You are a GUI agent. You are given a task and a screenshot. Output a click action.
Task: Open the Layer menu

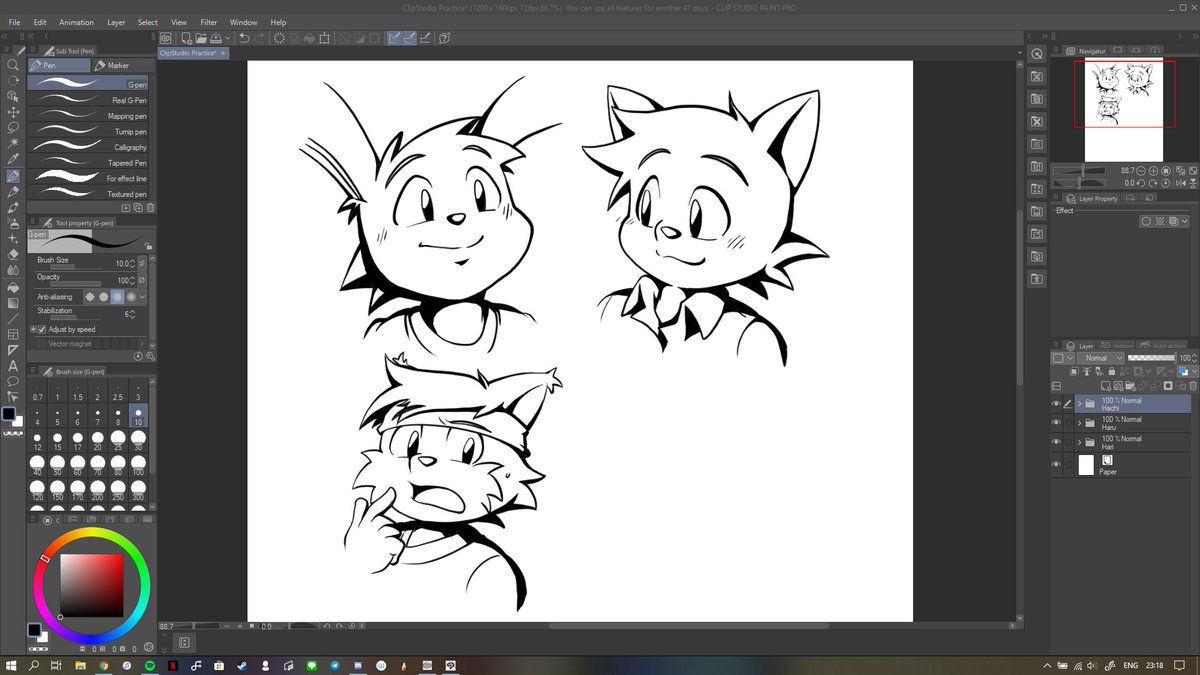(116, 22)
